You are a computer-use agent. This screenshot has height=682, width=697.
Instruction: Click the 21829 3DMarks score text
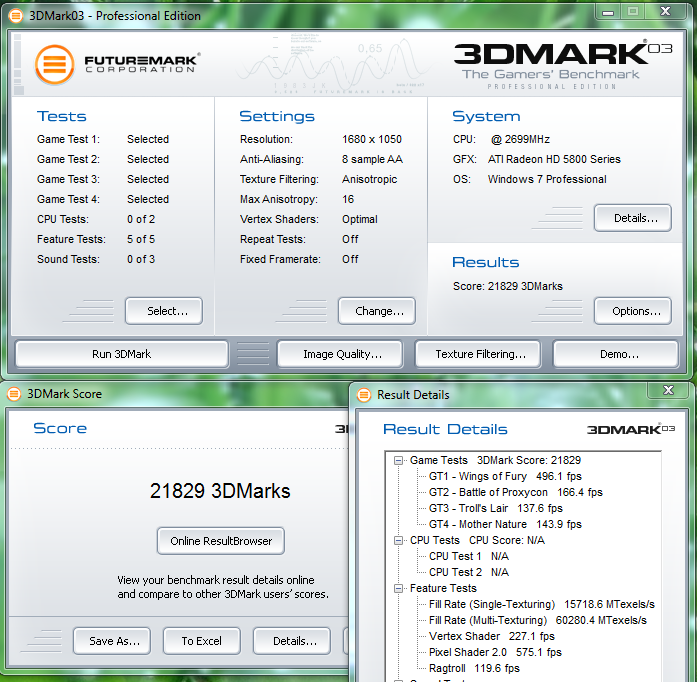(220, 491)
